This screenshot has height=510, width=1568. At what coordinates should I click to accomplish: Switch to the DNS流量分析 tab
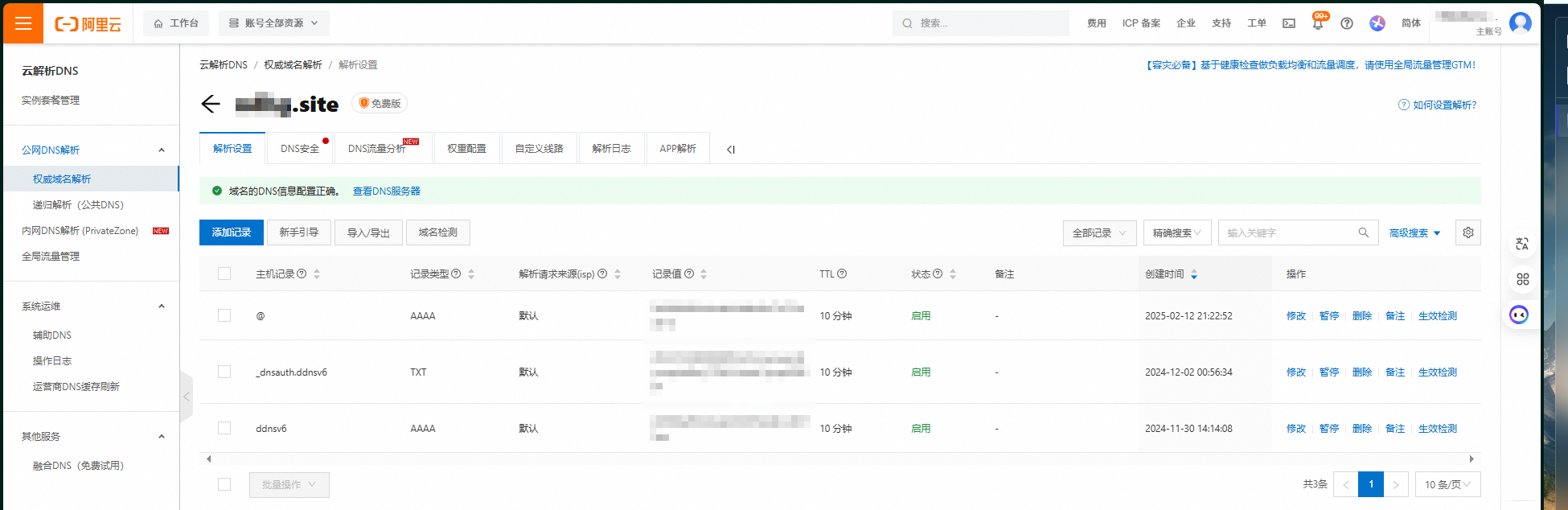click(384, 149)
